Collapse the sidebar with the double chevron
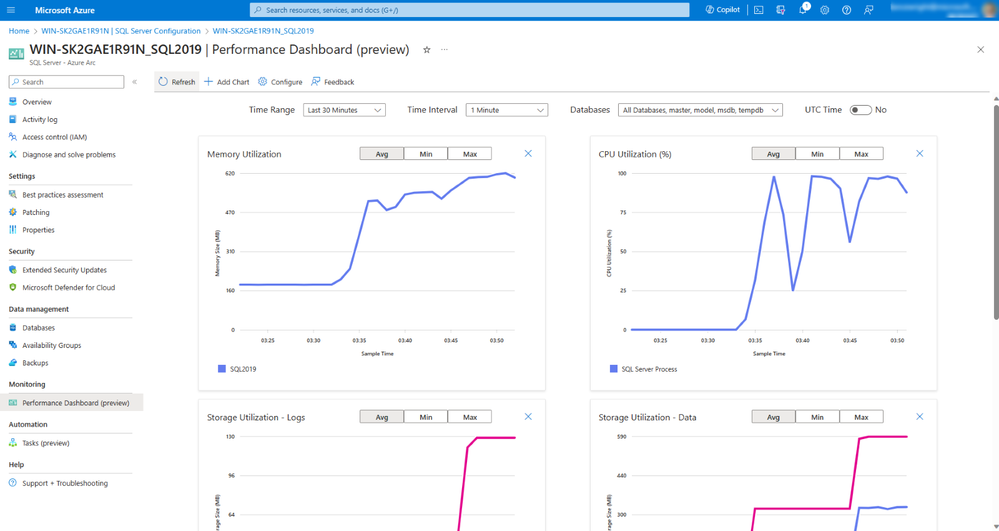 (x=134, y=82)
